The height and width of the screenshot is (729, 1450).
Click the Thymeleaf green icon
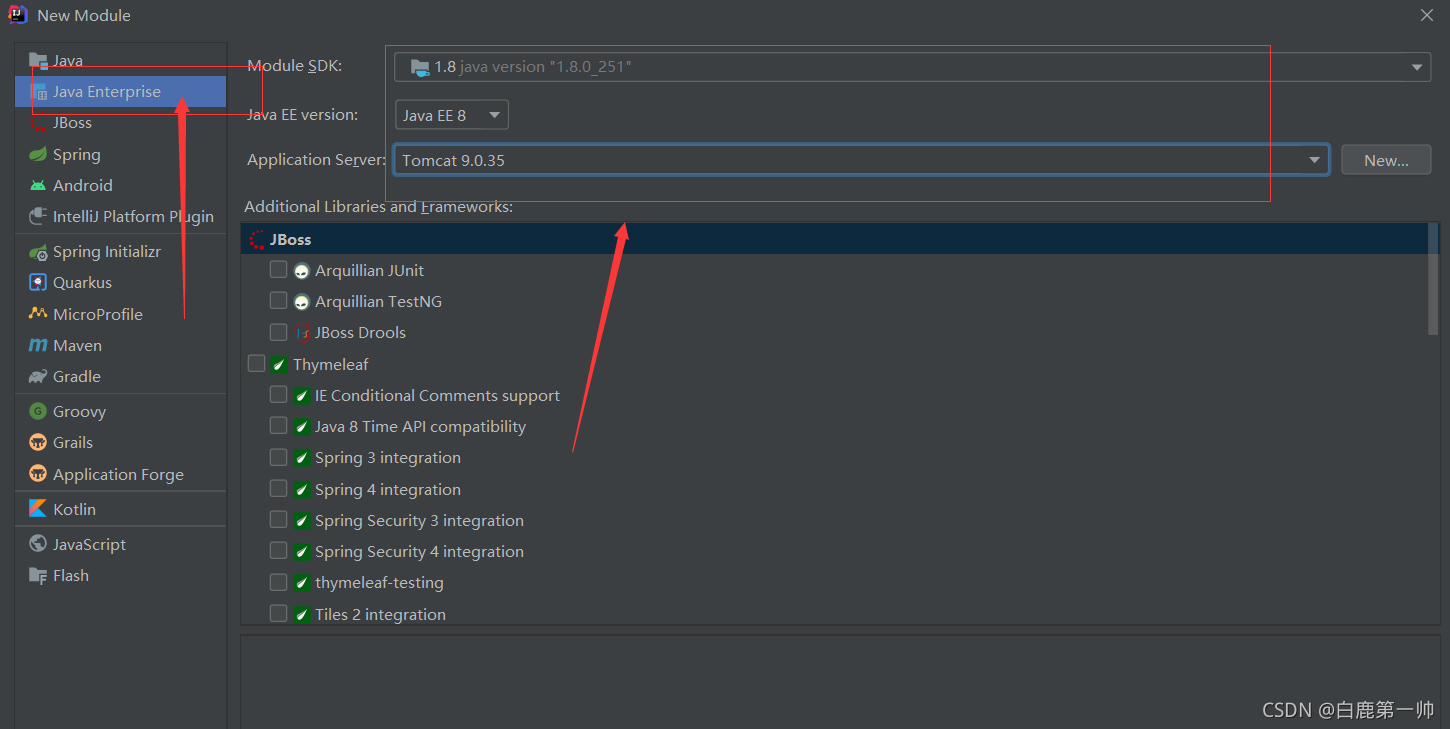(x=279, y=364)
